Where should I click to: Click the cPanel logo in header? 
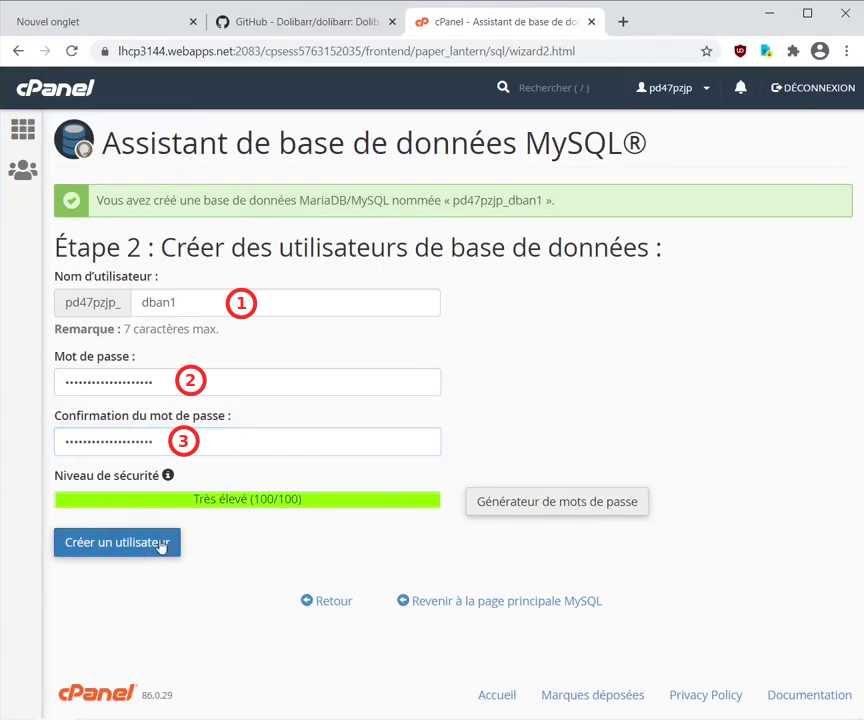click(x=55, y=88)
